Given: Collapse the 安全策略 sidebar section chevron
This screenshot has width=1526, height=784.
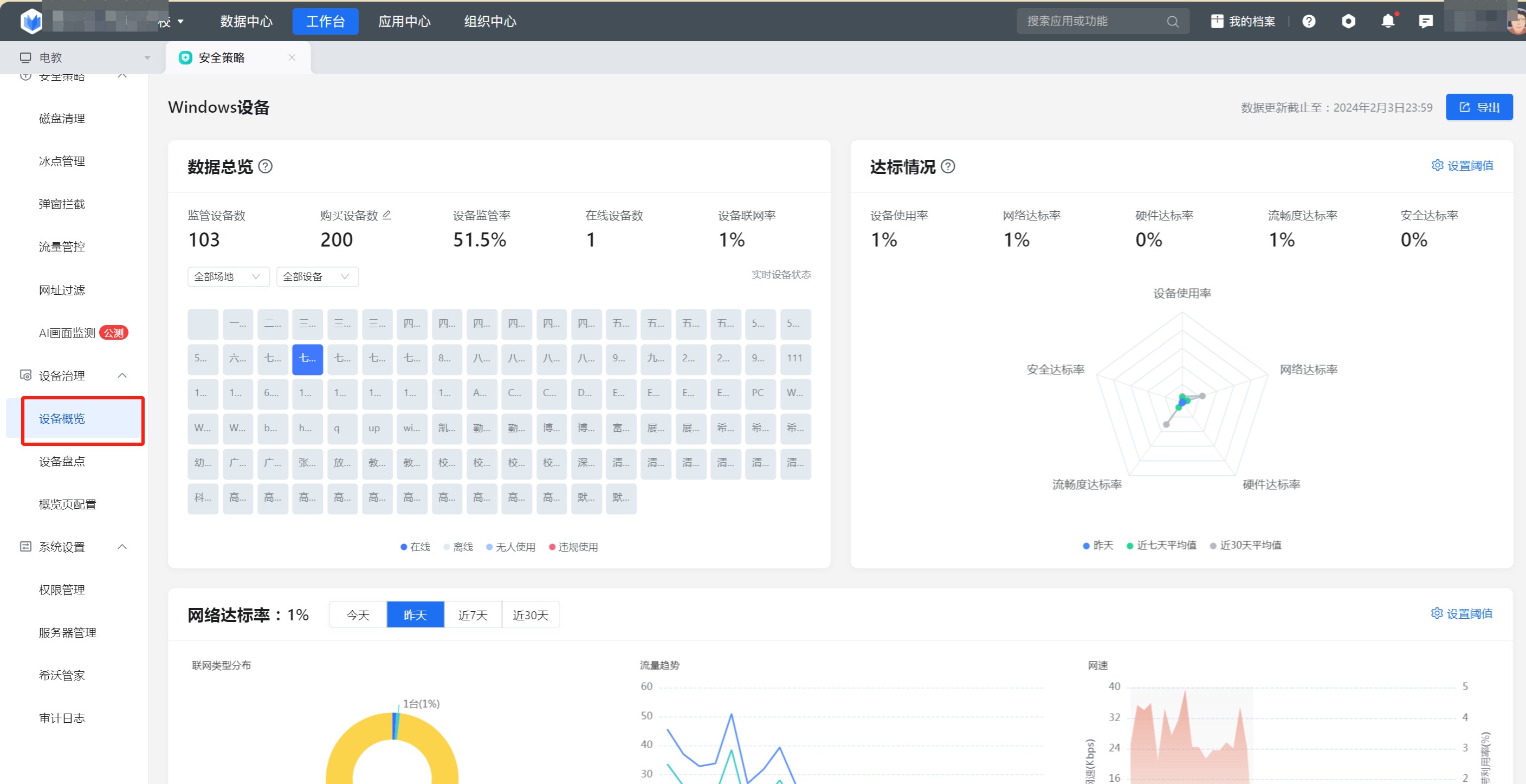Looking at the screenshot, I should [x=122, y=76].
